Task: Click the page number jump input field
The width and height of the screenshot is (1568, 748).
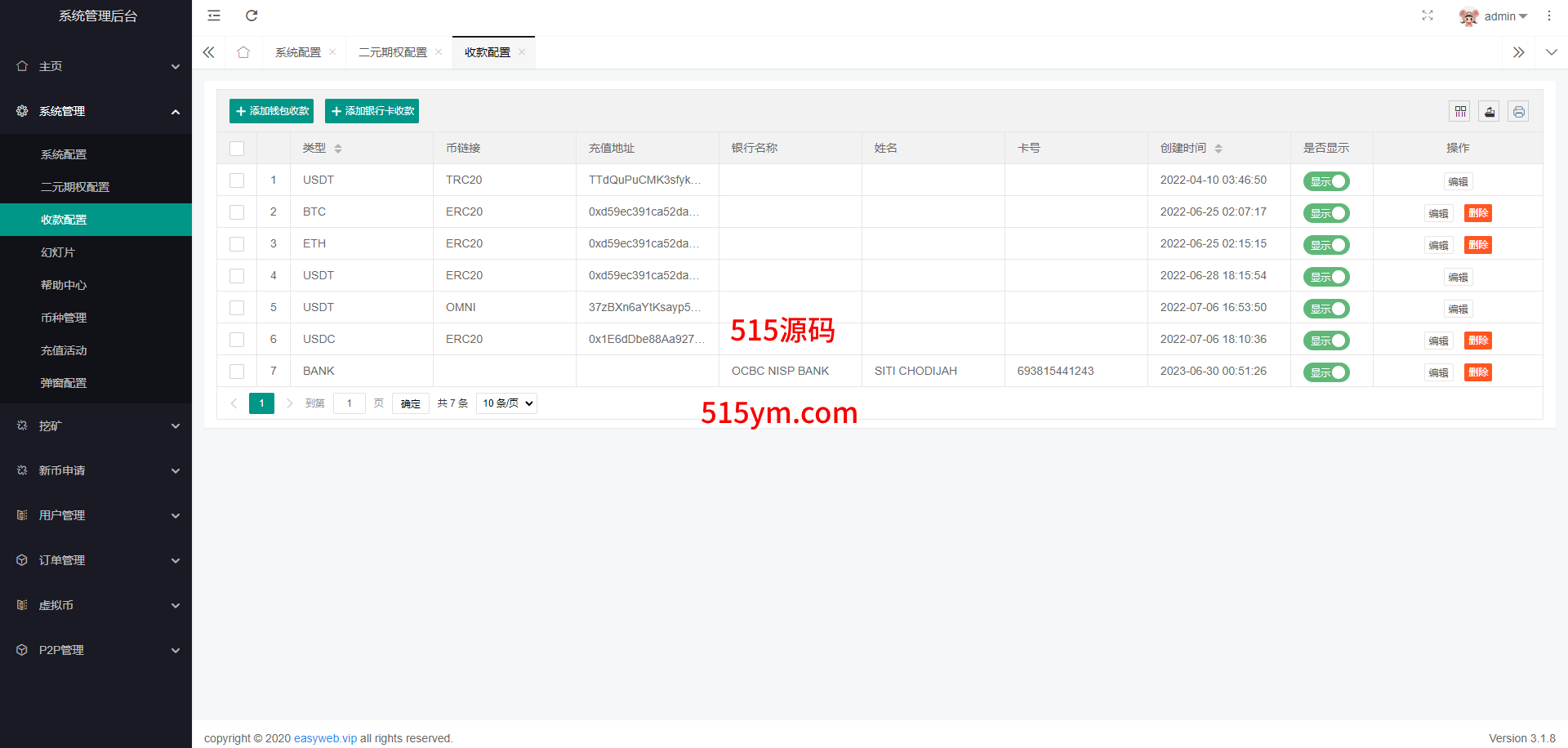Action: (350, 403)
